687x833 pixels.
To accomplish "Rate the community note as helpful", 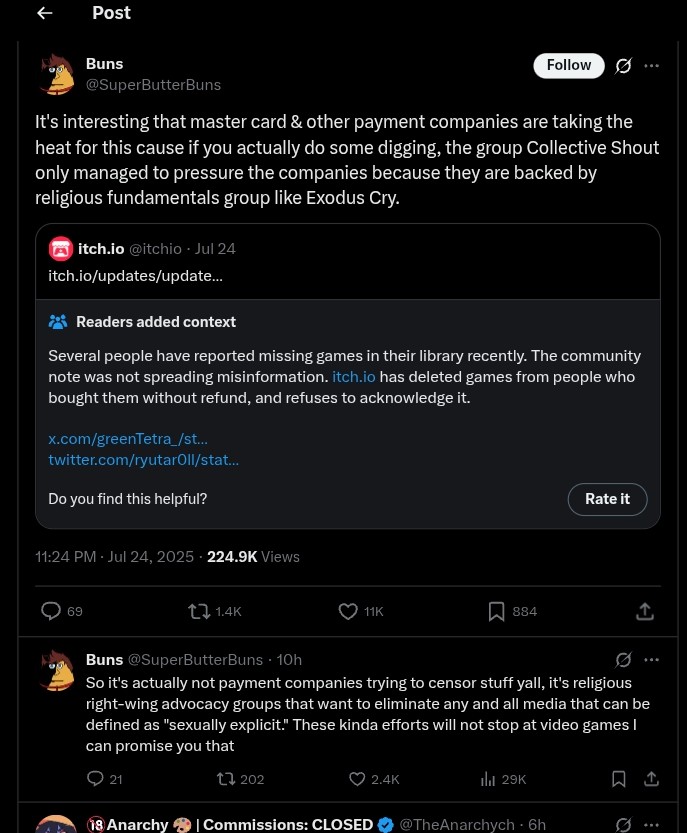I will tap(607, 499).
